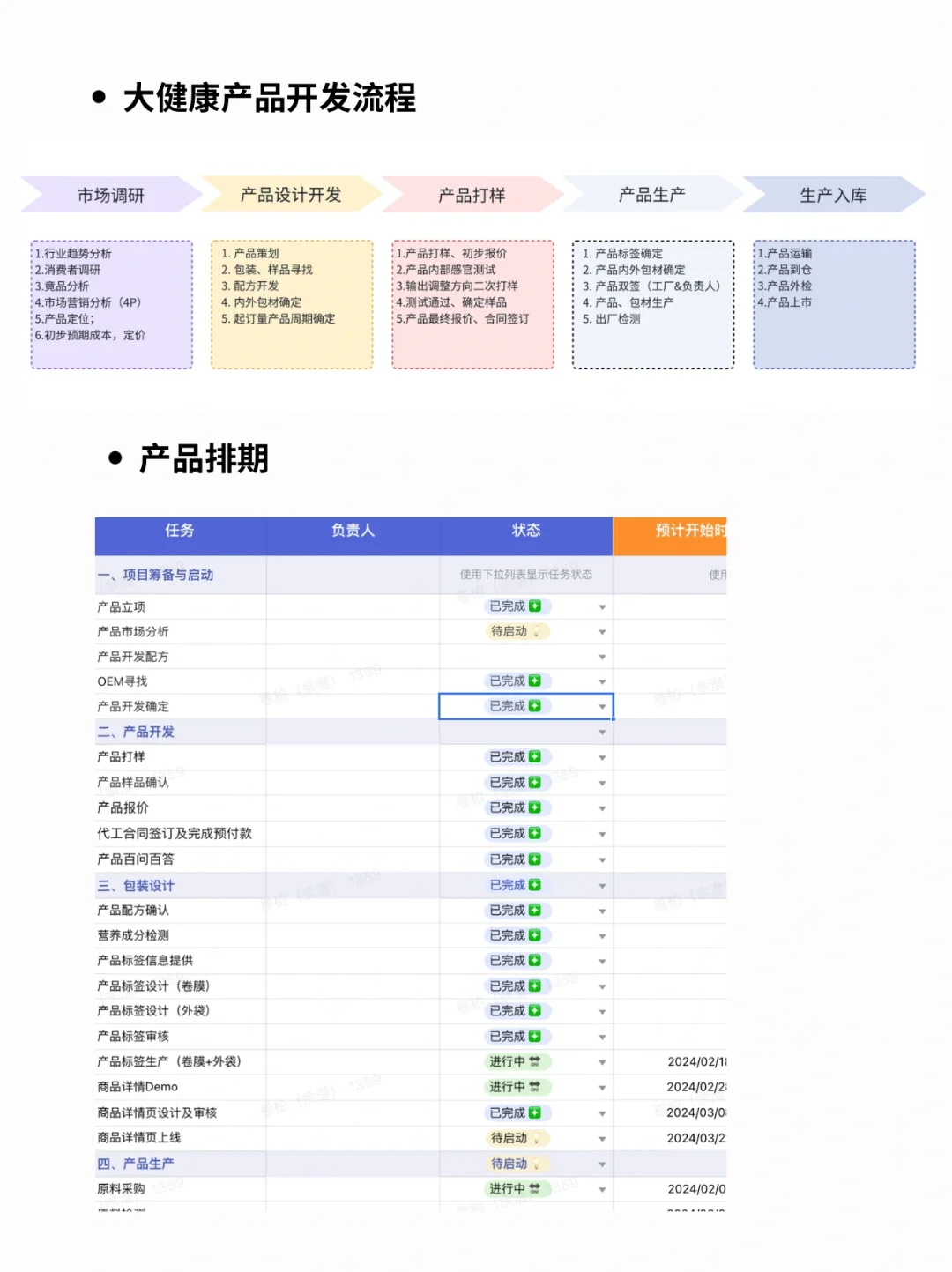Click the ON icon in 产品标签生产 status badge
The image size is (952, 1272).
(x=535, y=1061)
